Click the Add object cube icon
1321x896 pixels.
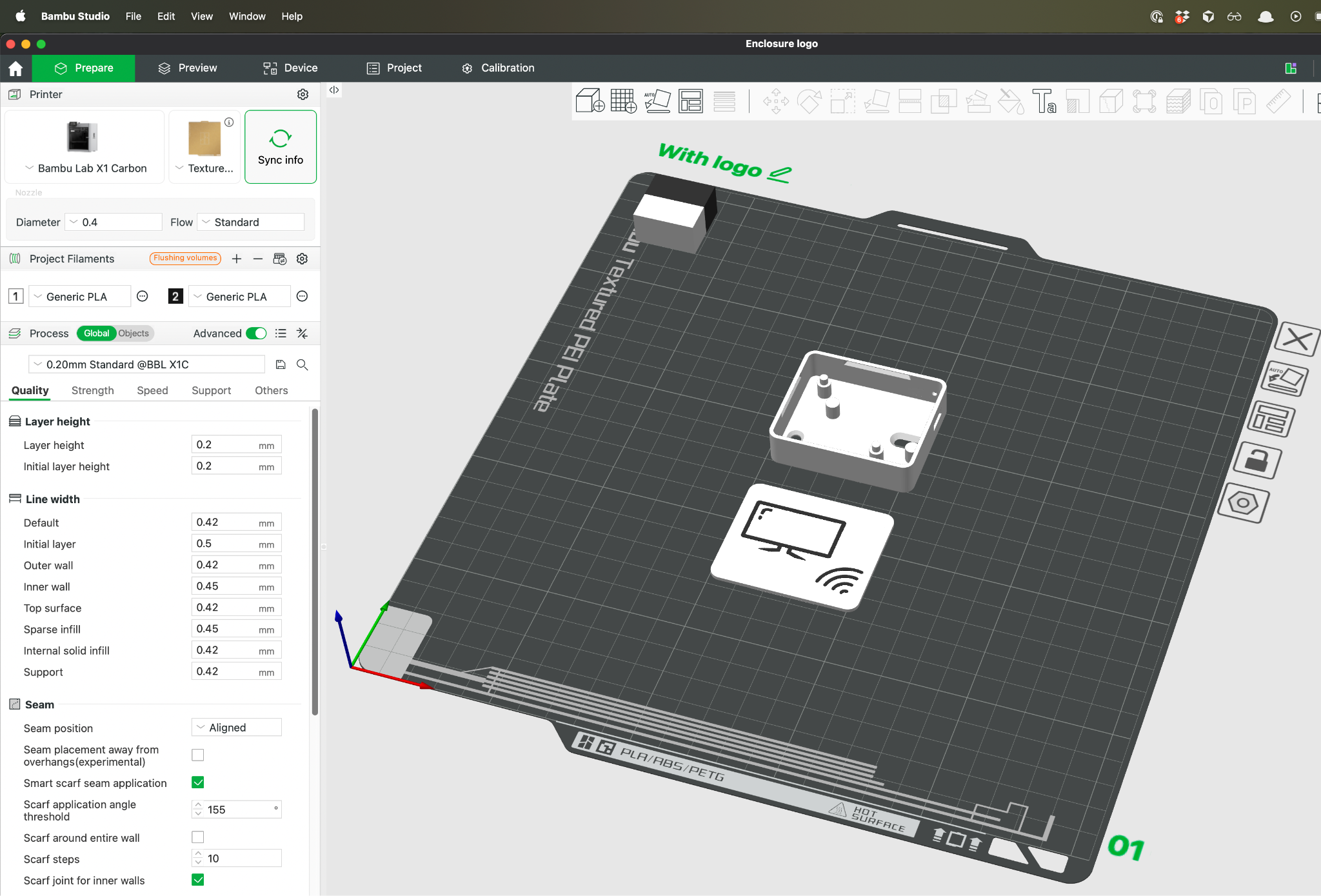coord(589,101)
